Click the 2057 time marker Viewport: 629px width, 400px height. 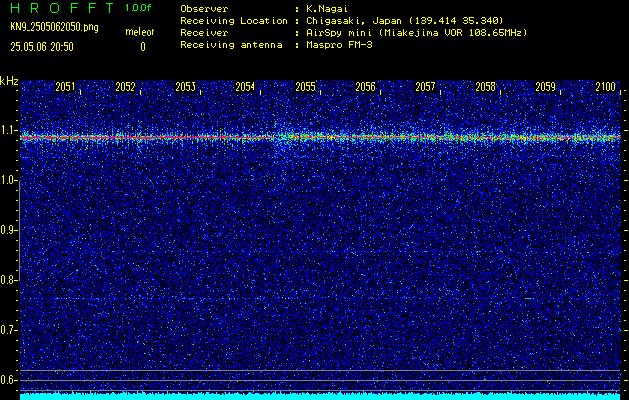point(425,87)
